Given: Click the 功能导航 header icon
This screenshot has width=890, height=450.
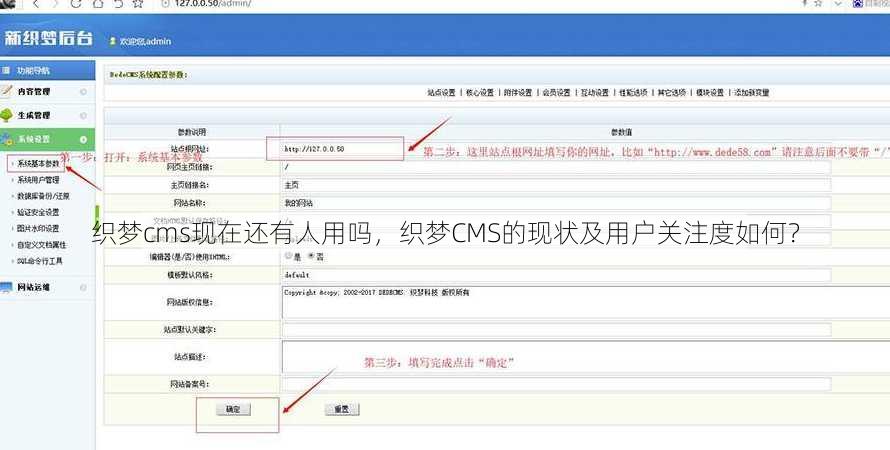Looking at the screenshot, I should click(x=6, y=70).
